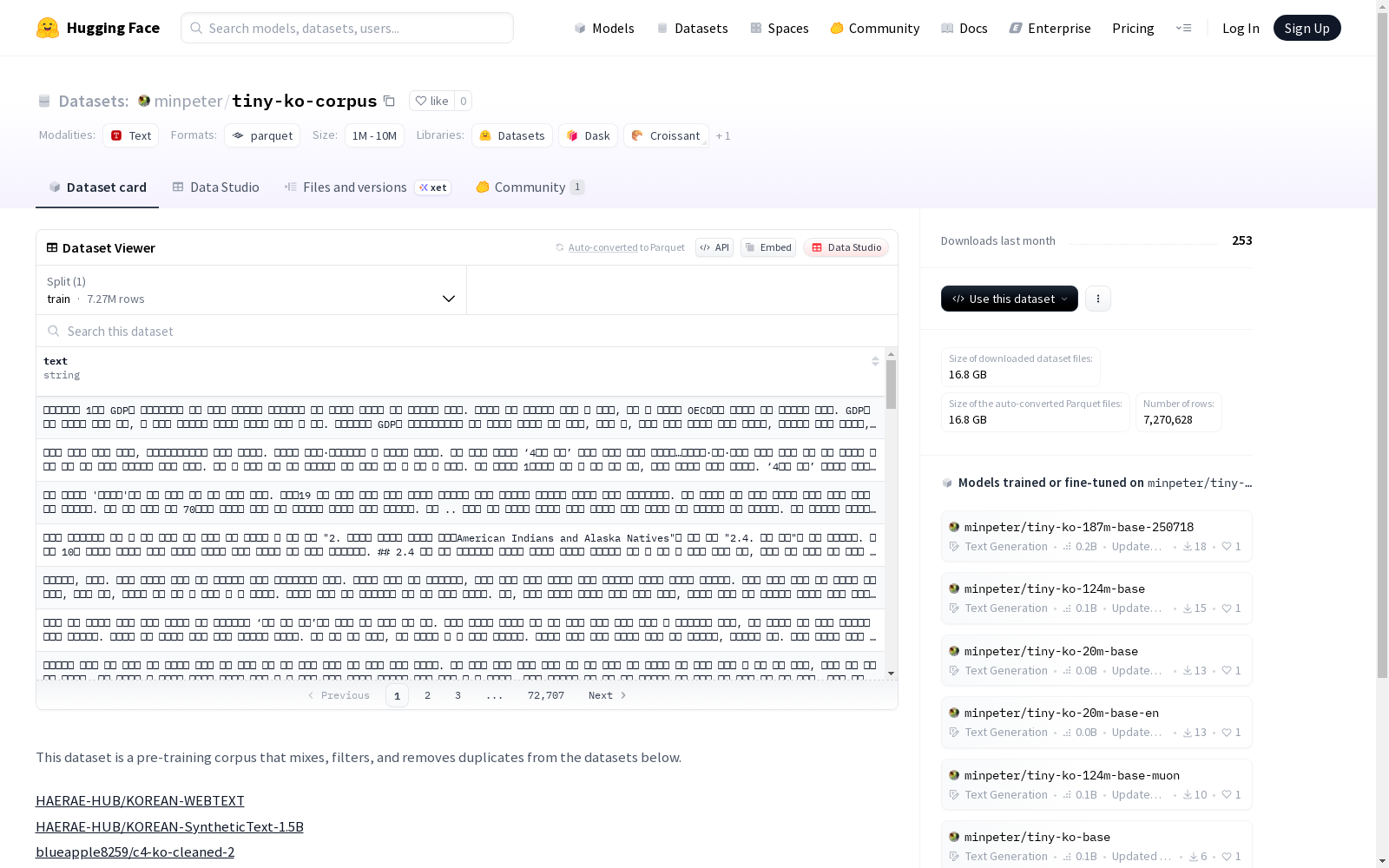
Task: Click the parquet format tag
Action: coord(262,135)
